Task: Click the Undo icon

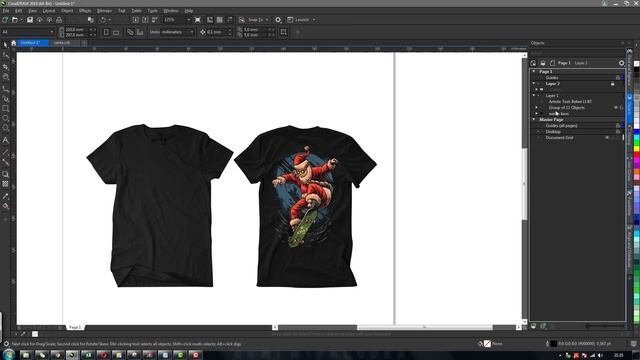Action: pos(103,20)
